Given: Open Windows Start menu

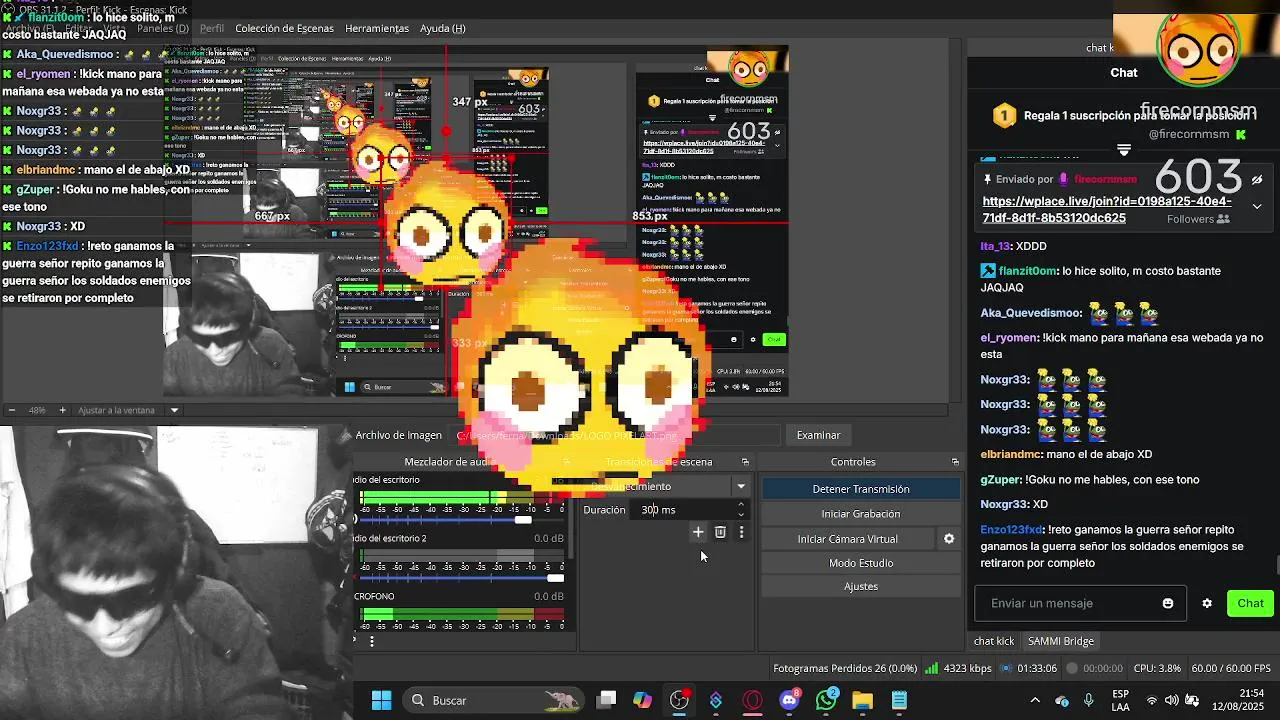Looking at the screenshot, I should tap(381, 700).
